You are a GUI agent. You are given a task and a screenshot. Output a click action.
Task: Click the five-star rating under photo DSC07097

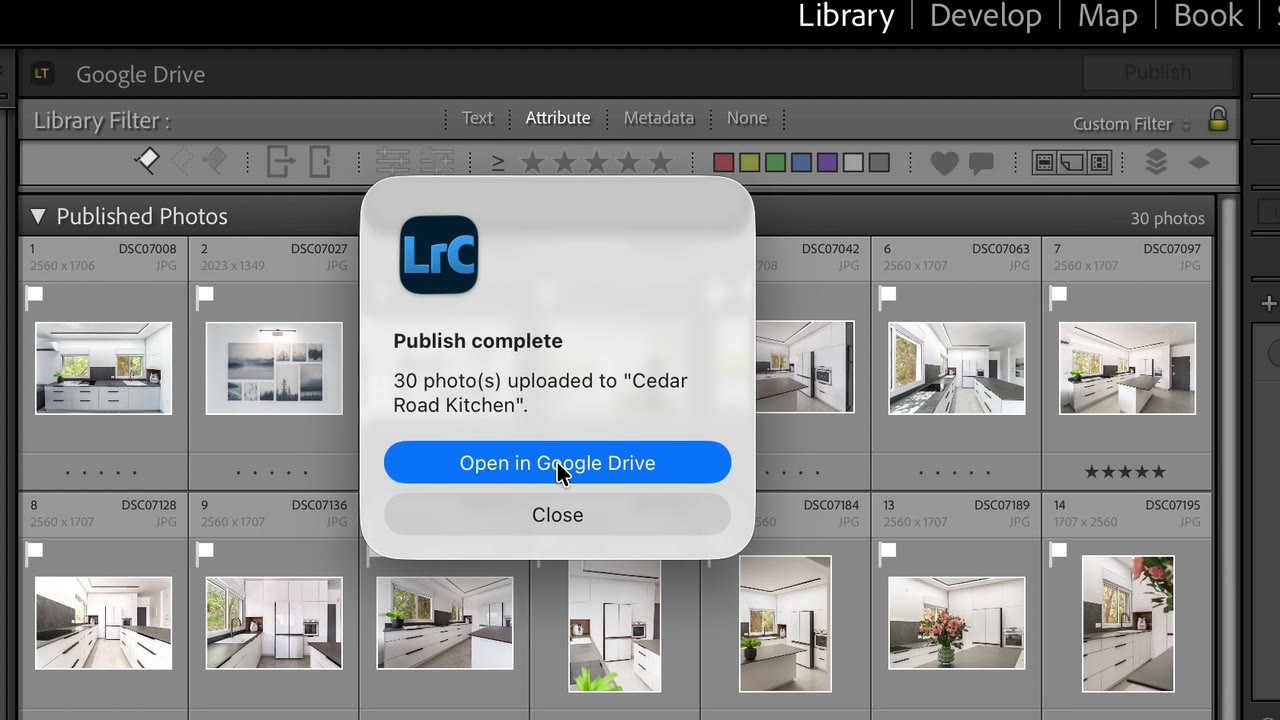(1126, 471)
